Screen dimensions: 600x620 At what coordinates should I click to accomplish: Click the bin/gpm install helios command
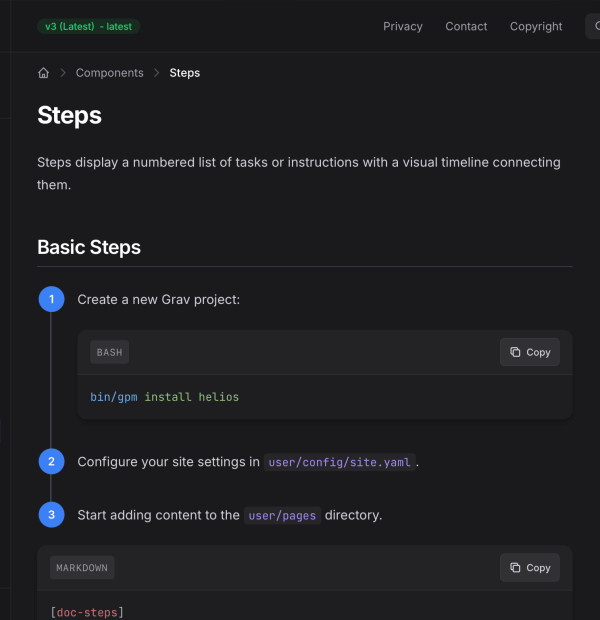(x=164, y=397)
